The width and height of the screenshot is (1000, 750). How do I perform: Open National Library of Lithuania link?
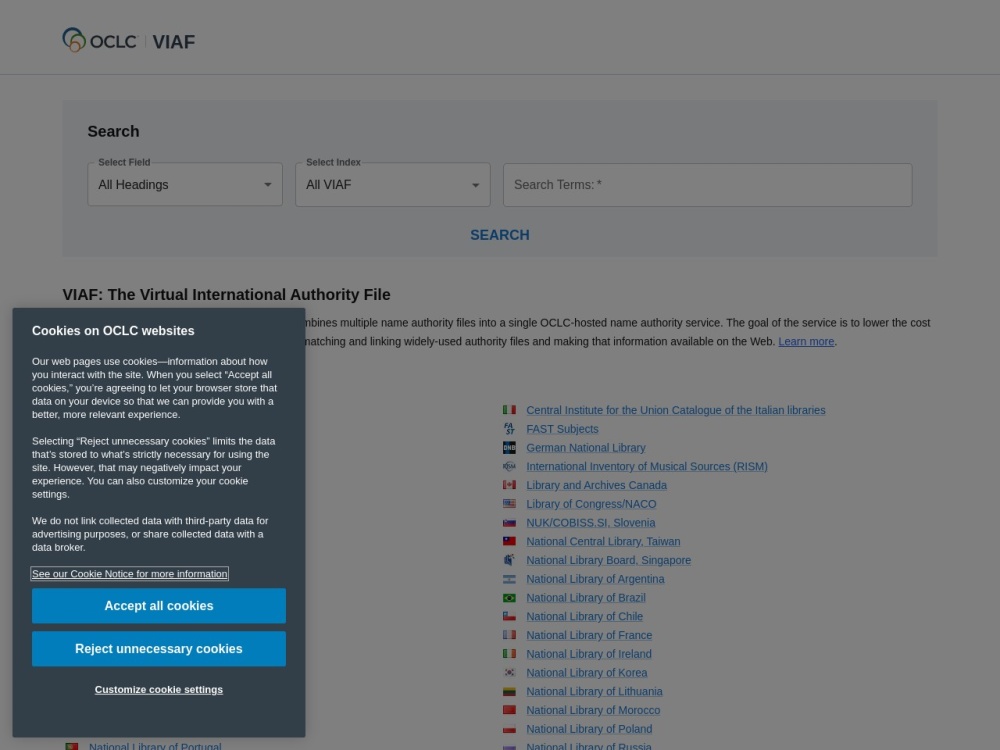click(x=594, y=691)
